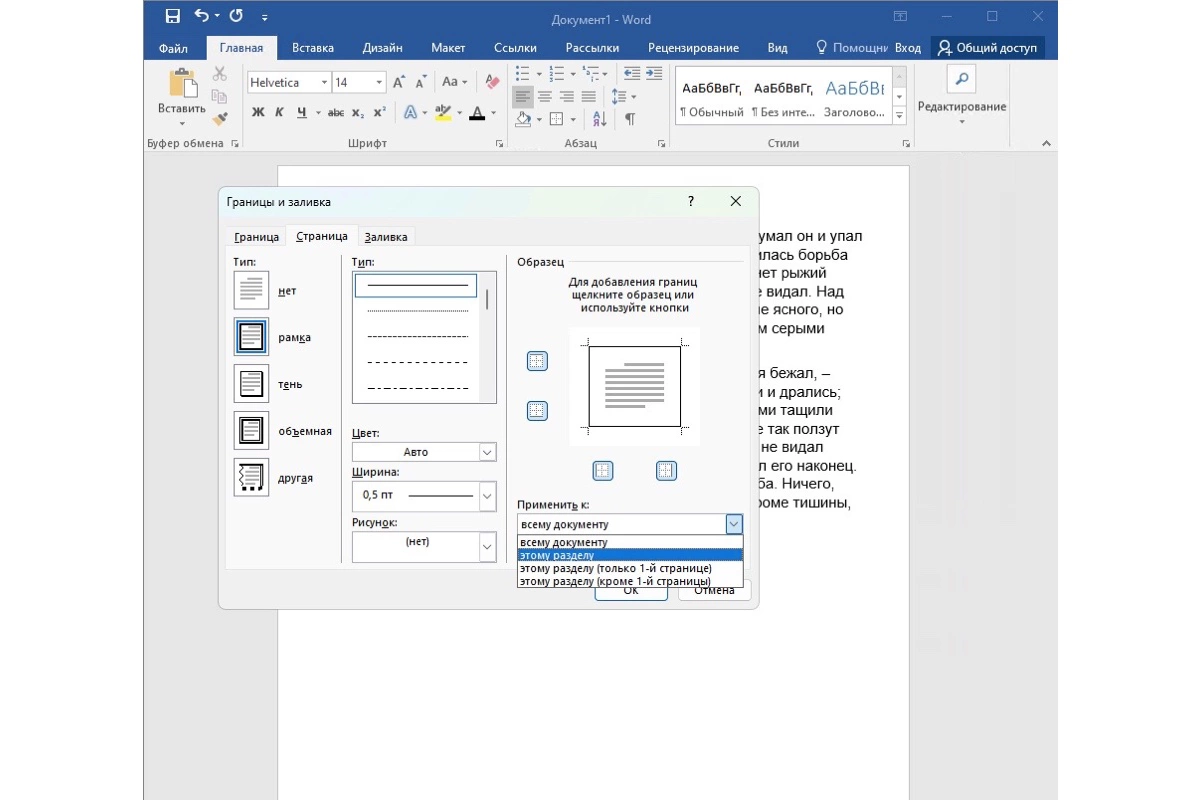The height and width of the screenshot is (800, 1200).
Task: Toggle center alignment in the Абзац group
Action: [545, 97]
